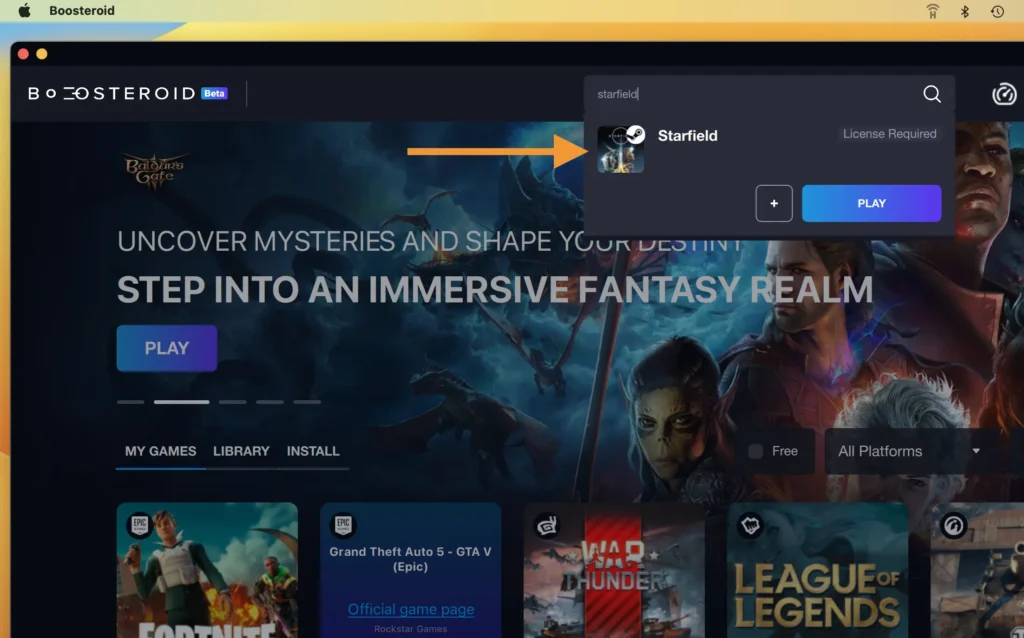This screenshot has height=638, width=1024.
Task: Open the Official game page link
Action: pos(411,609)
